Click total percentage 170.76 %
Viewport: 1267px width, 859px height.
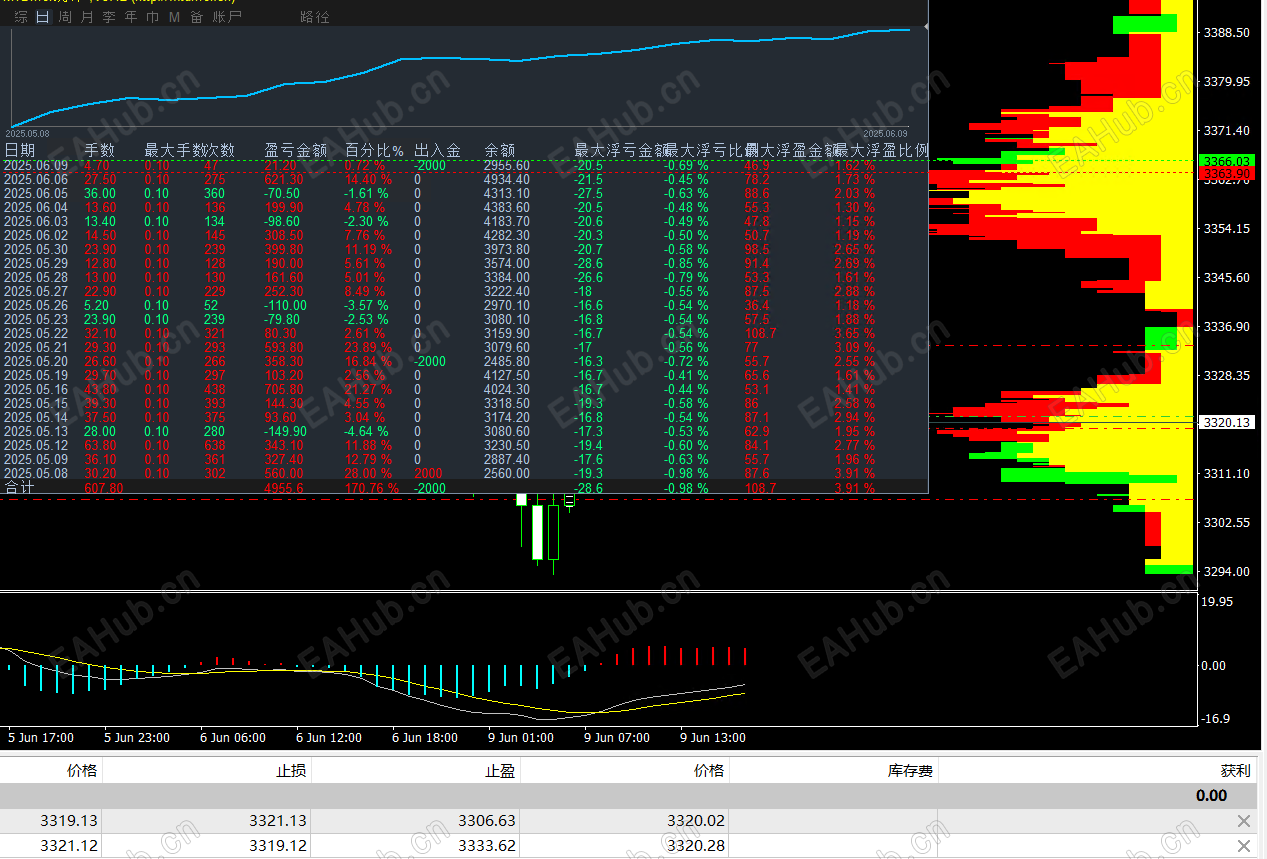pos(372,488)
